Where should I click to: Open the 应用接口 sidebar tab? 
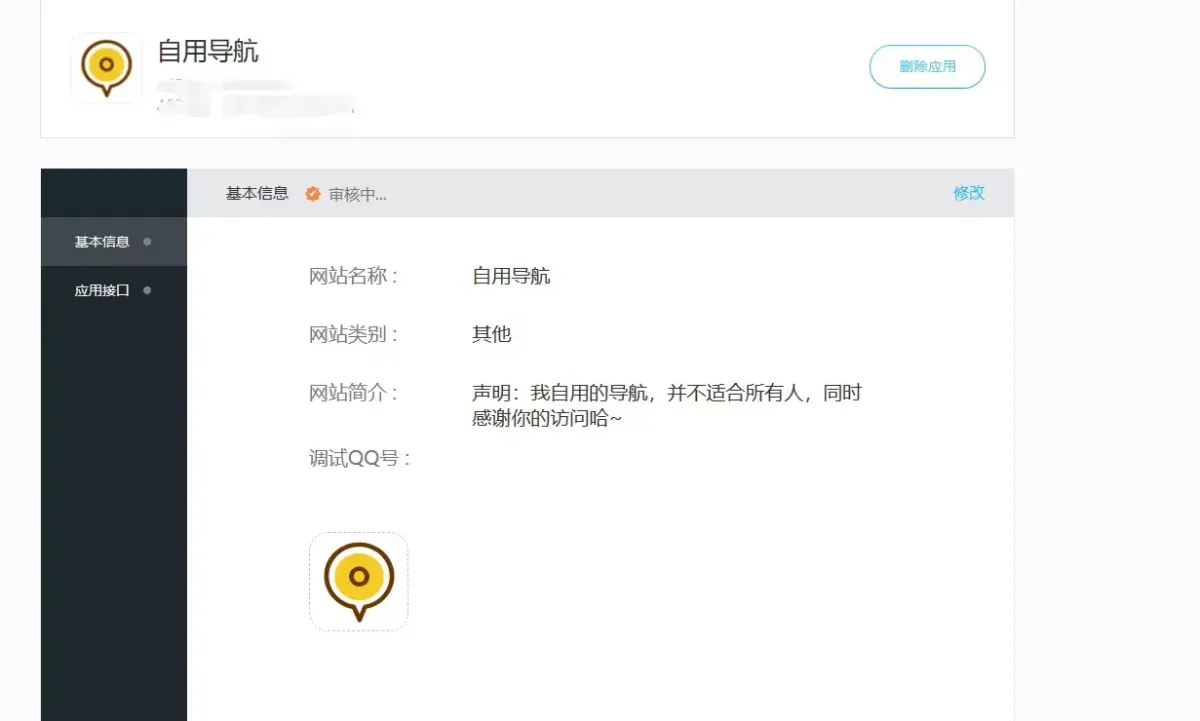click(102, 291)
